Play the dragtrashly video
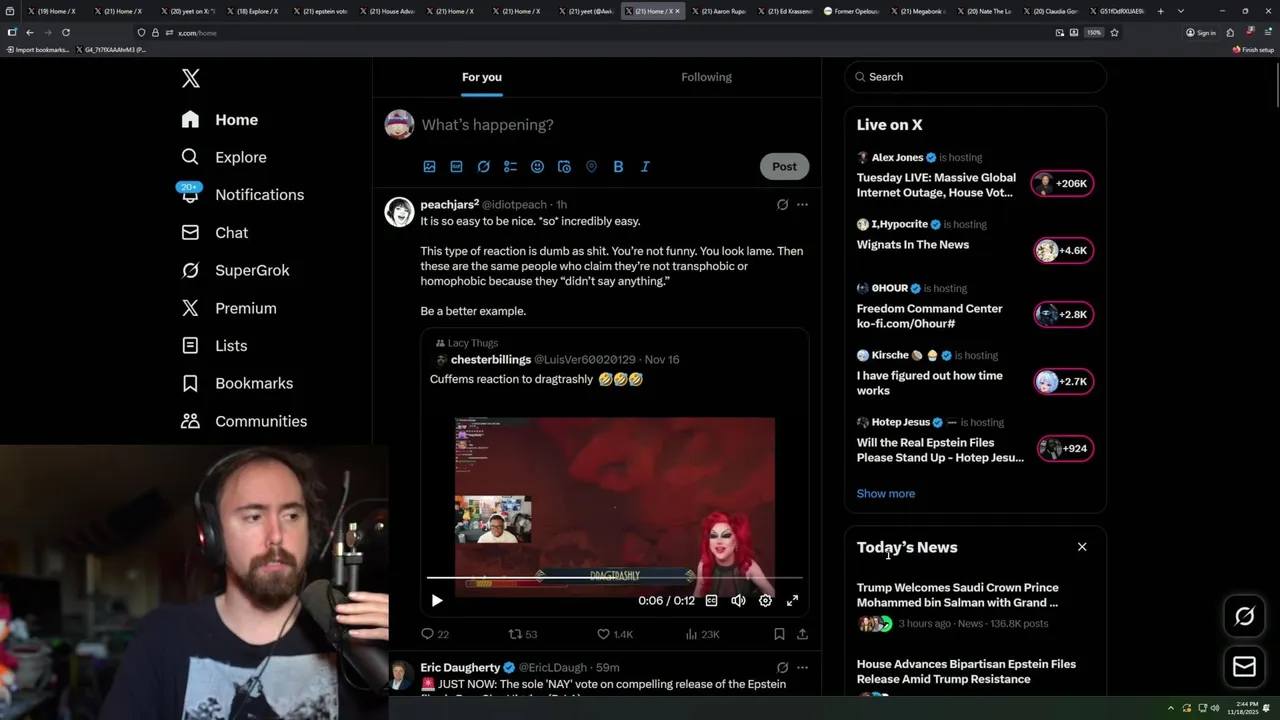 [x=437, y=600]
